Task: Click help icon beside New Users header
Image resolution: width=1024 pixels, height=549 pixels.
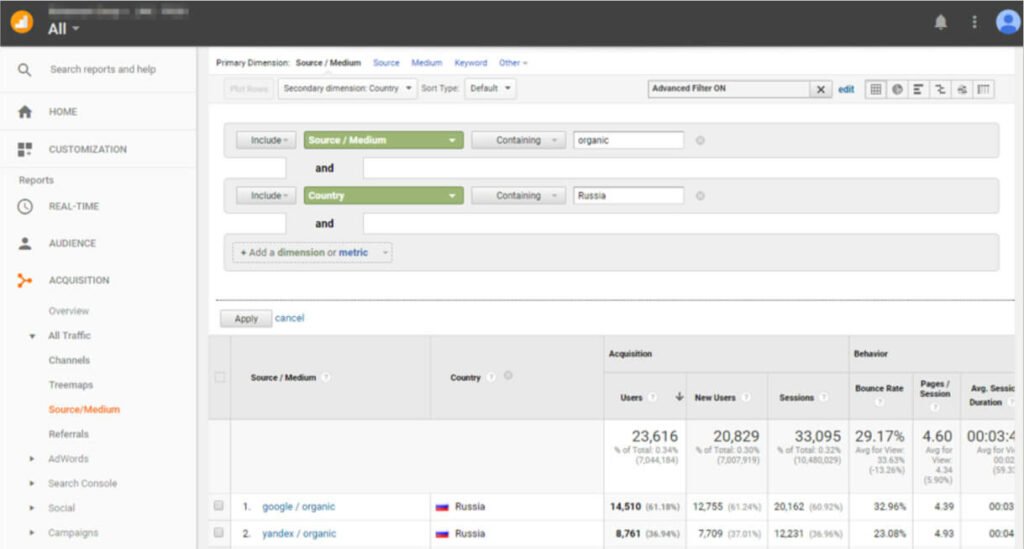Action: (746, 397)
